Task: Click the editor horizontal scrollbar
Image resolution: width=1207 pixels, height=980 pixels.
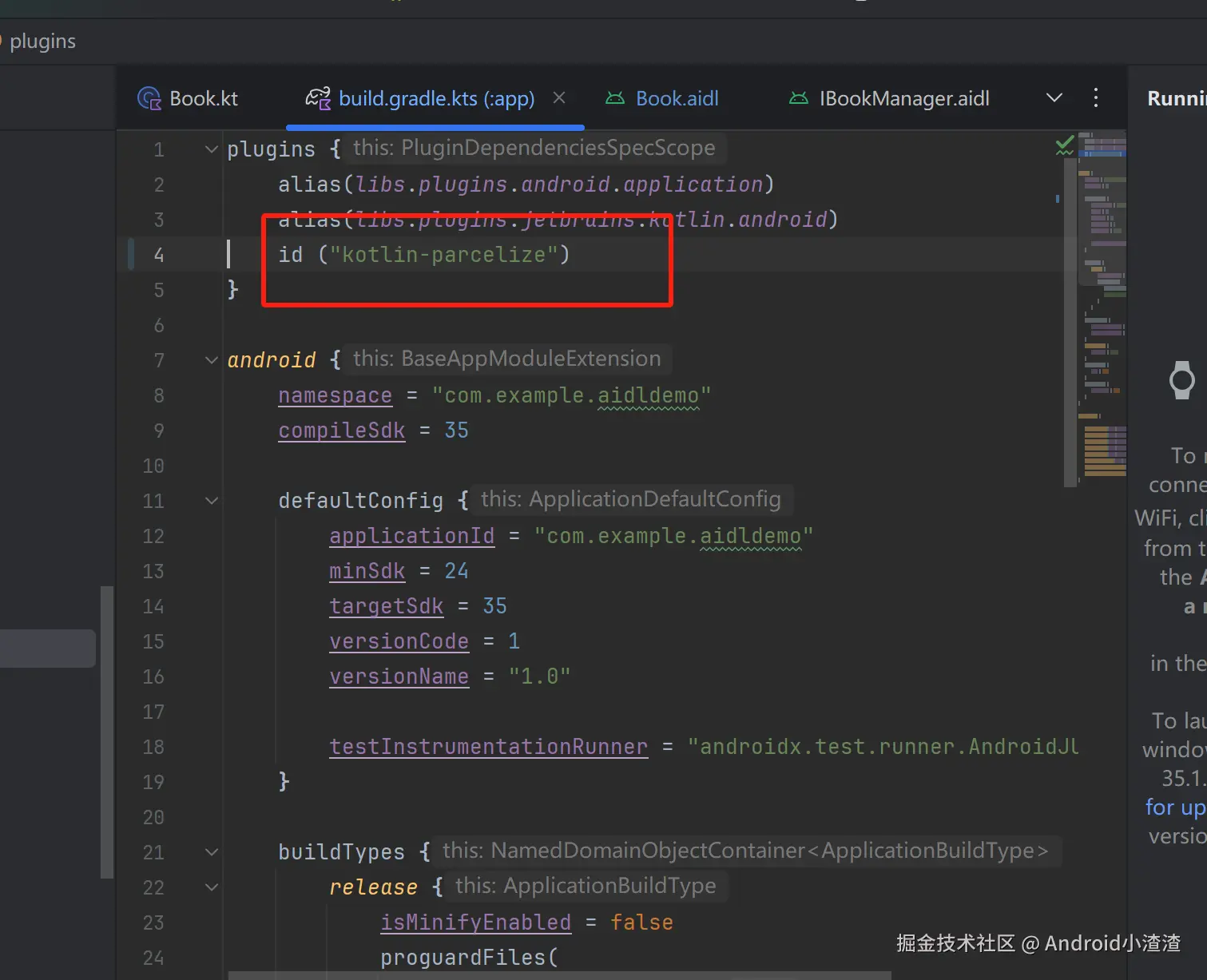Action: (559, 975)
